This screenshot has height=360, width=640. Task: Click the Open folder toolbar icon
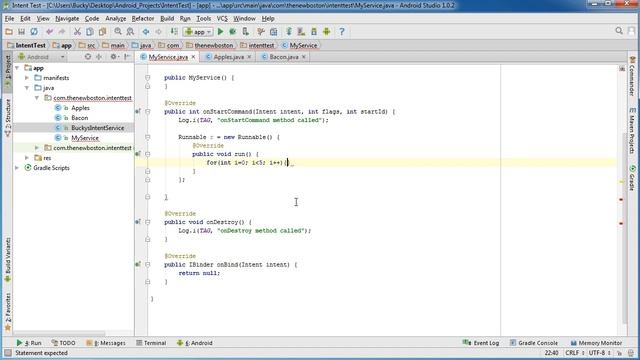pyautogui.click(x=9, y=32)
